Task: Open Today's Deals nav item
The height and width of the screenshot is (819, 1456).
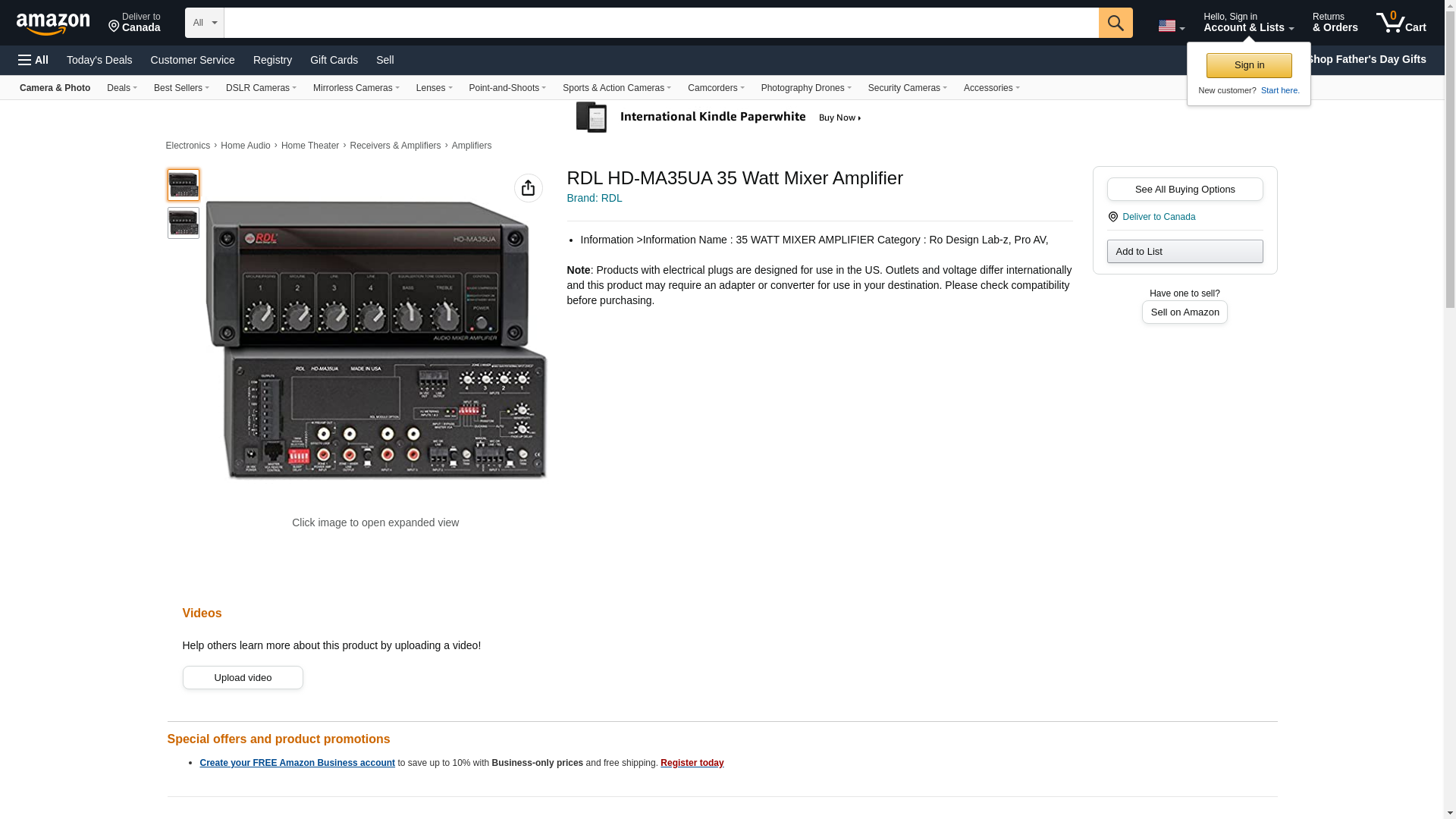Action: [99, 60]
